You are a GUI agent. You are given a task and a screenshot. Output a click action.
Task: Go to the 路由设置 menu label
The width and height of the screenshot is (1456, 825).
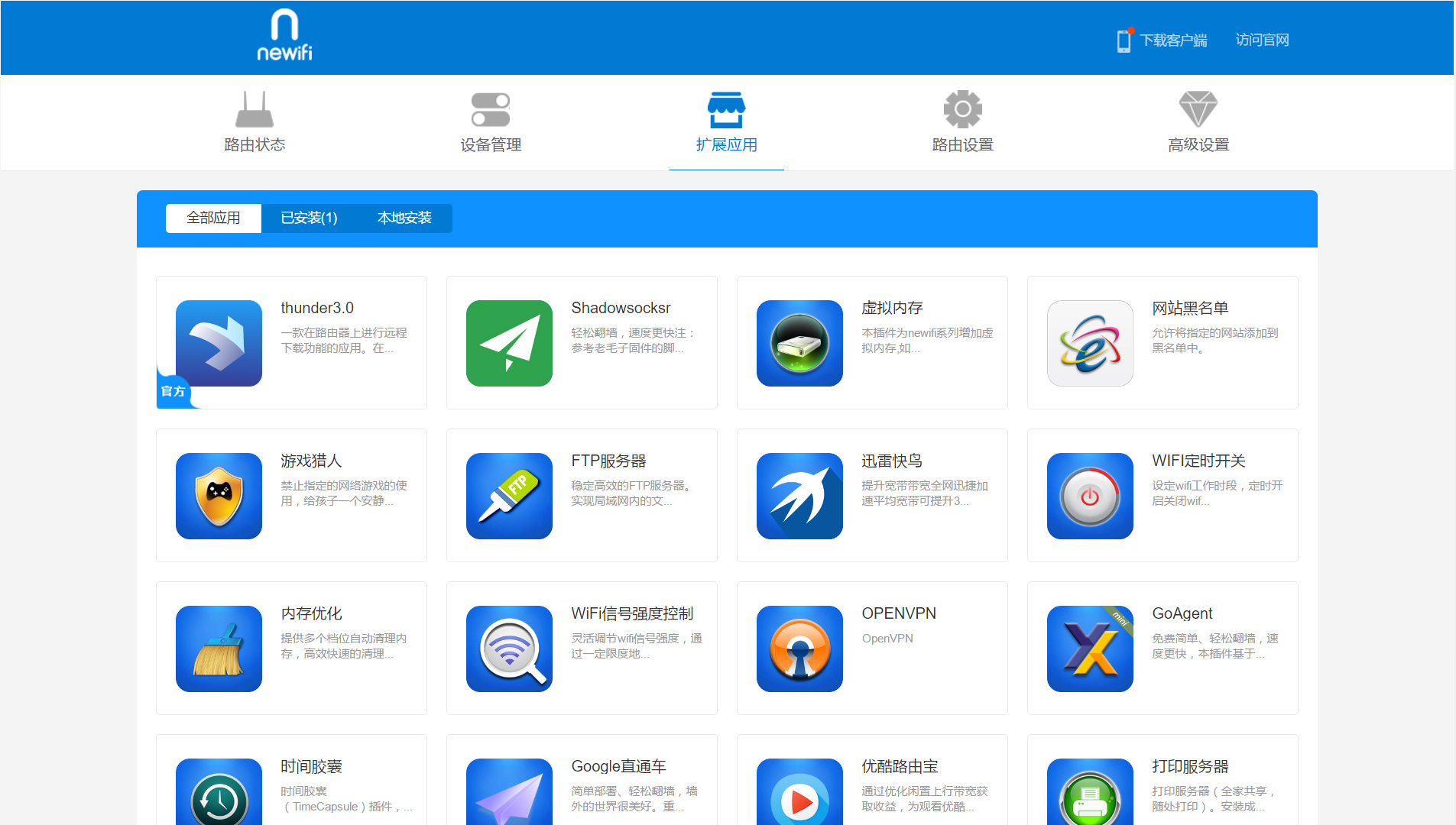point(963,144)
